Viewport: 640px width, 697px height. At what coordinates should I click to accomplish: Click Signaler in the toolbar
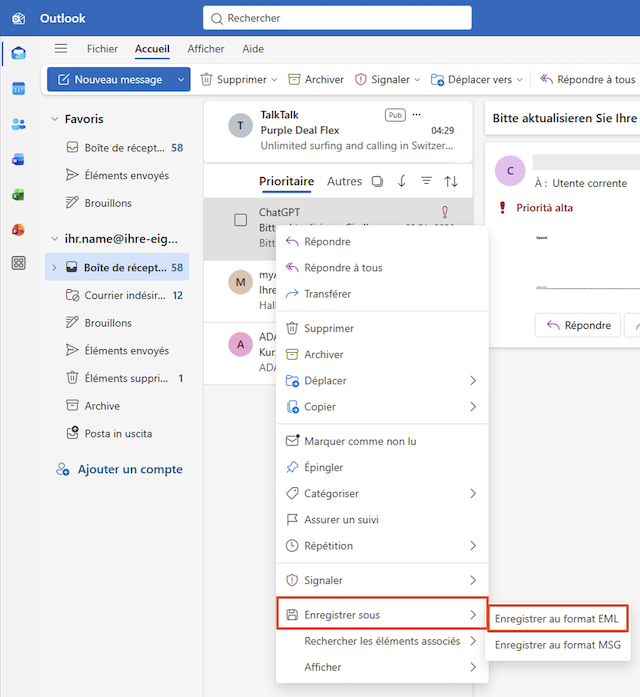[383, 80]
